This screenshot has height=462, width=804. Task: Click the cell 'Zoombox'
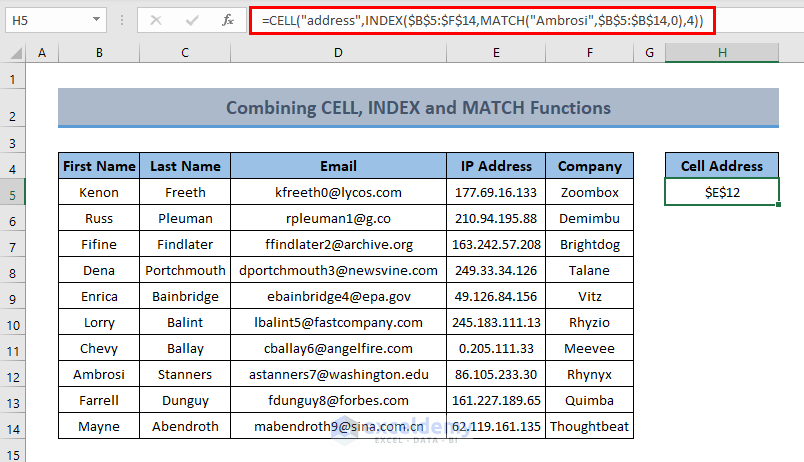[590, 192]
